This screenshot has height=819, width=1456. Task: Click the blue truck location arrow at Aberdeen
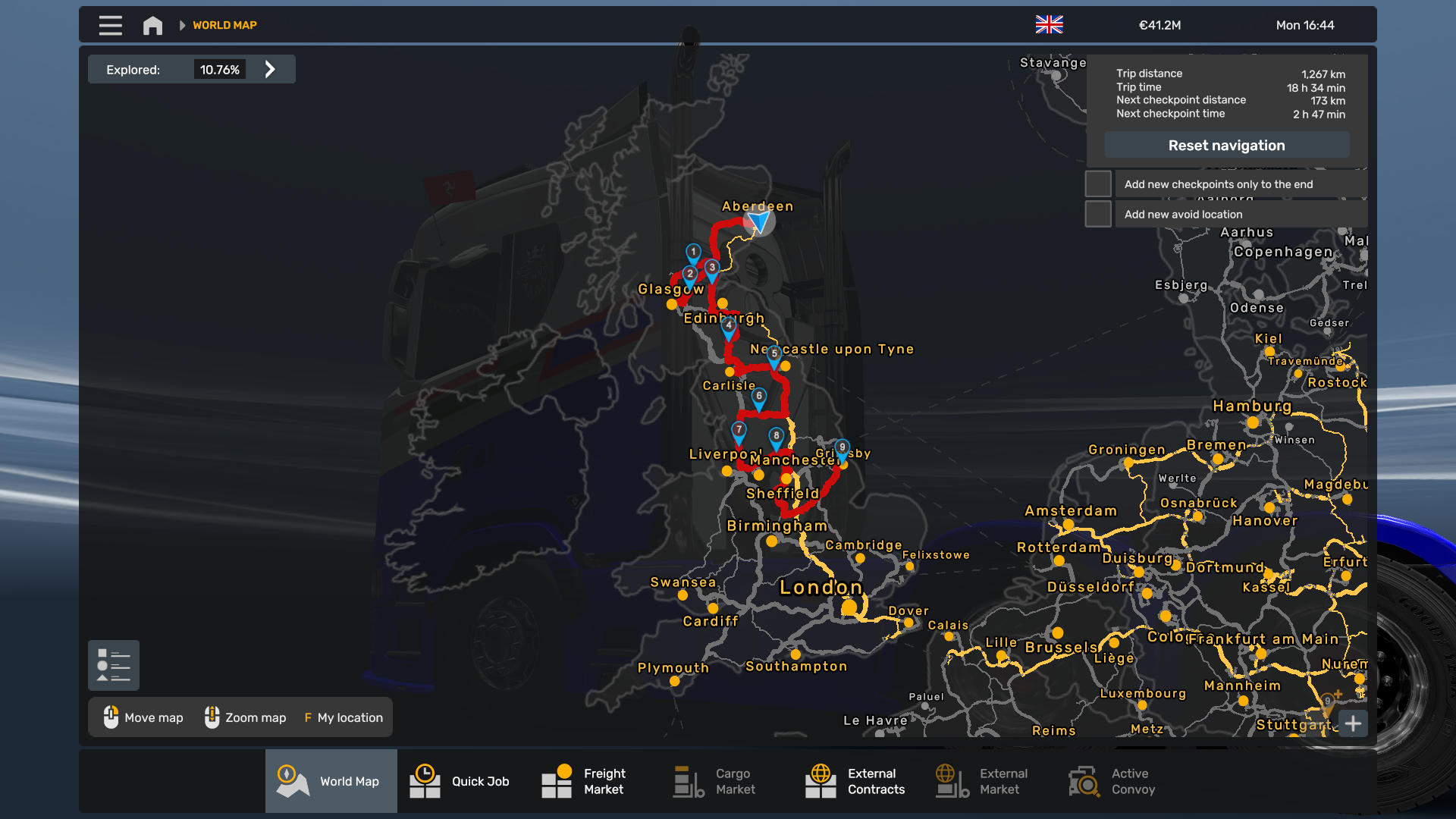(x=759, y=221)
